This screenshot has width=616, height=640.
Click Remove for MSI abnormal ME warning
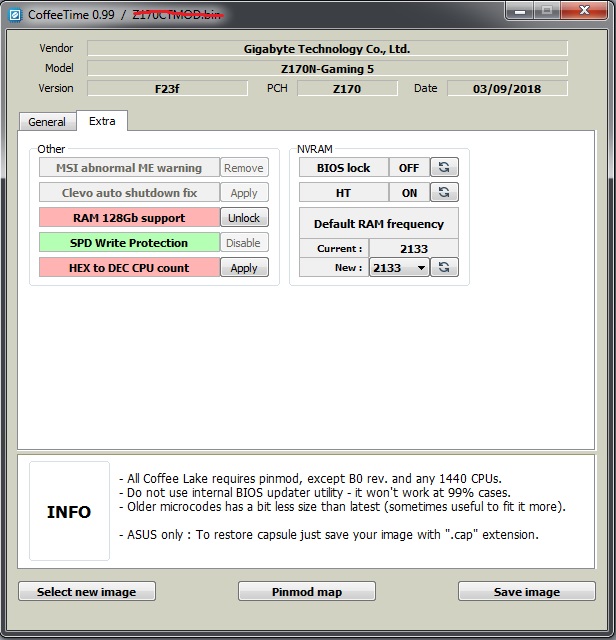pos(244,168)
